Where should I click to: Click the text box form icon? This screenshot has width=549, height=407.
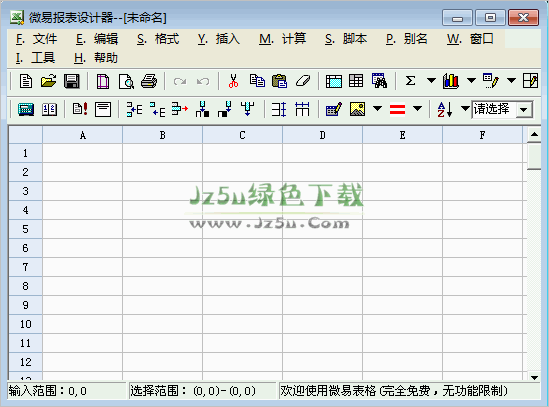(103, 109)
